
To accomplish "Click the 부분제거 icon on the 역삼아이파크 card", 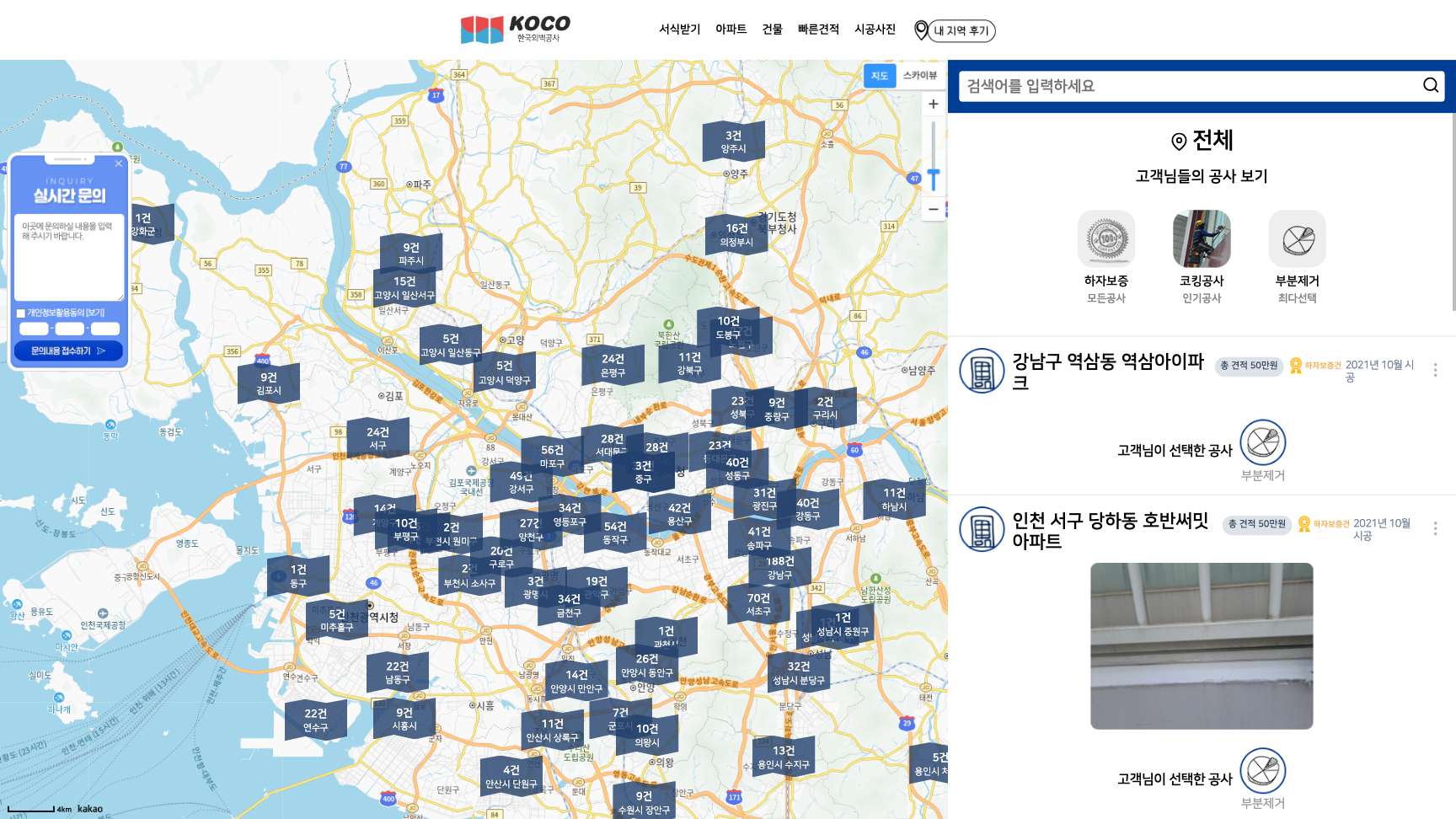I will pos(1263,444).
